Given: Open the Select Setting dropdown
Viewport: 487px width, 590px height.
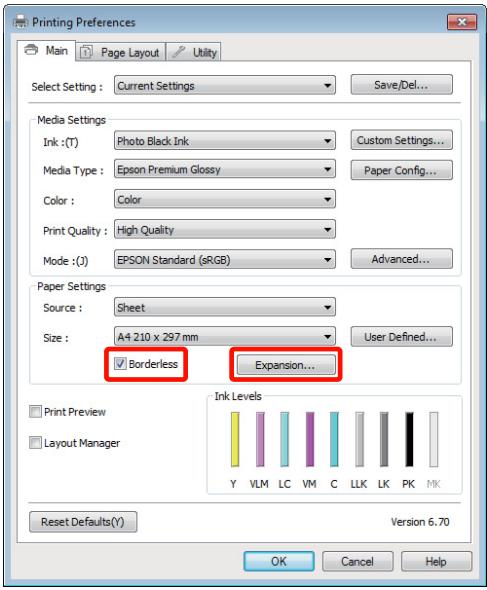Looking at the screenshot, I should pos(225,85).
